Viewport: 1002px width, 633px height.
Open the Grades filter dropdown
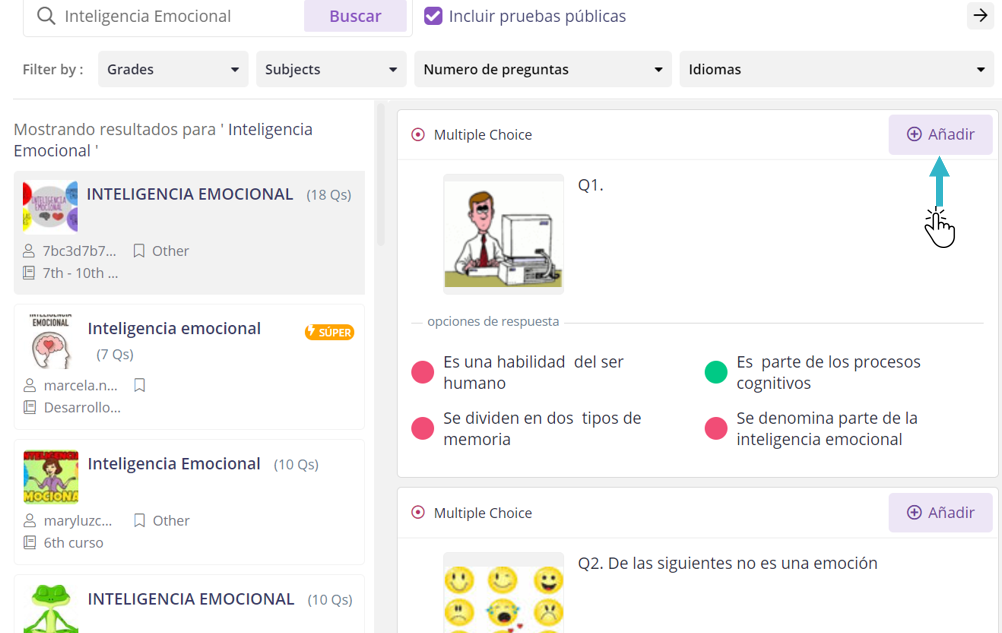pos(172,70)
